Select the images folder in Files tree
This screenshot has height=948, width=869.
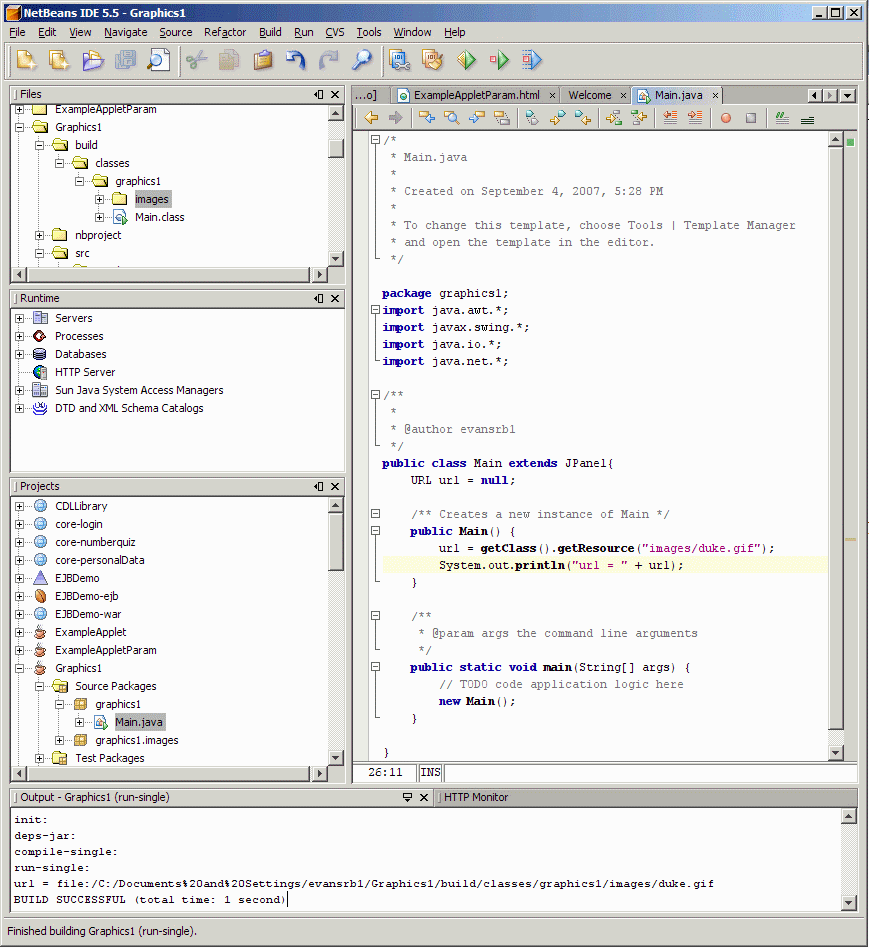point(152,199)
